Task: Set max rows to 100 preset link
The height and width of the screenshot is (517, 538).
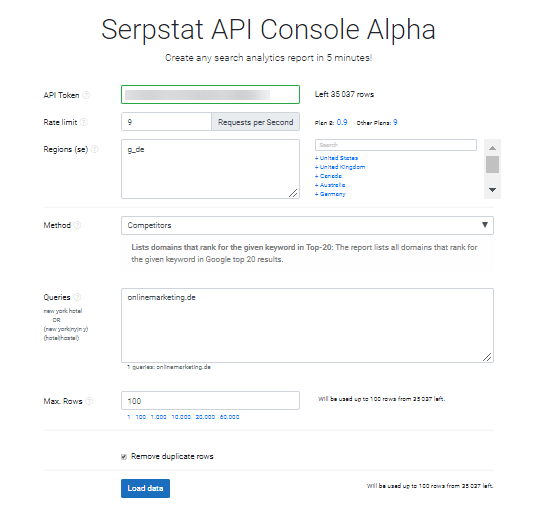Action: pyautogui.click(x=141, y=417)
